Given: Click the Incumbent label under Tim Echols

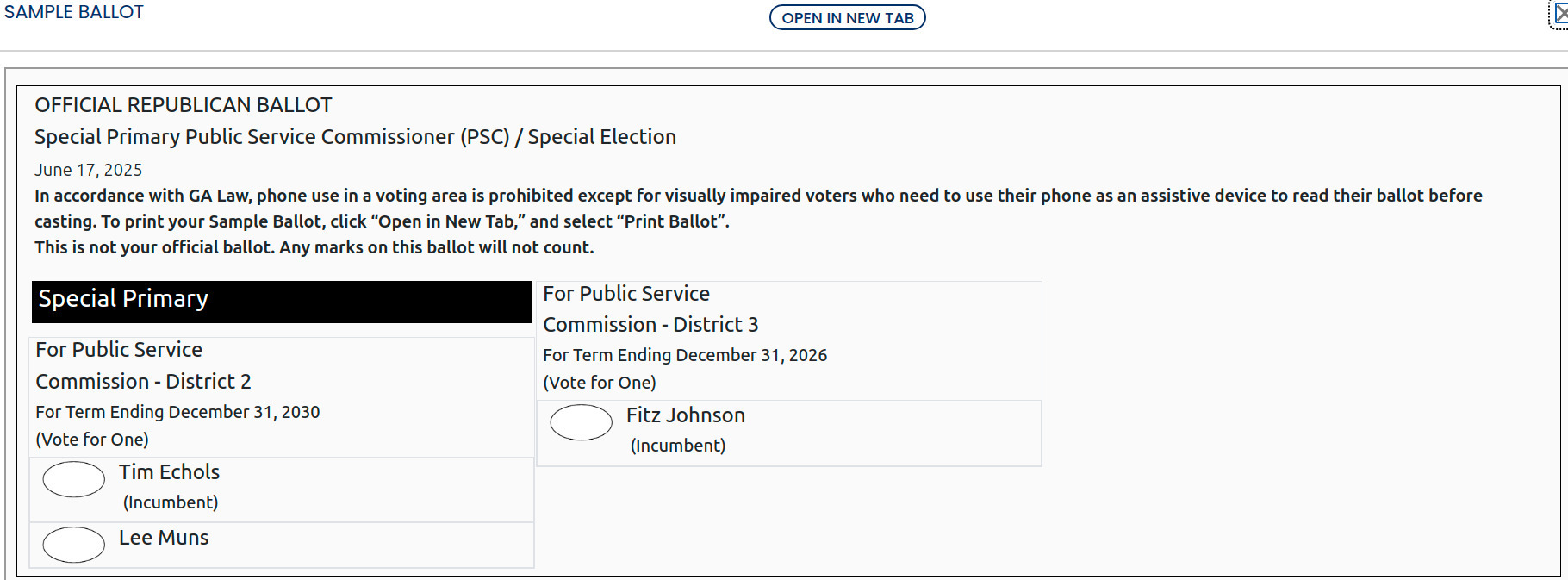Looking at the screenshot, I should pyautogui.click(x=170, y=502).
